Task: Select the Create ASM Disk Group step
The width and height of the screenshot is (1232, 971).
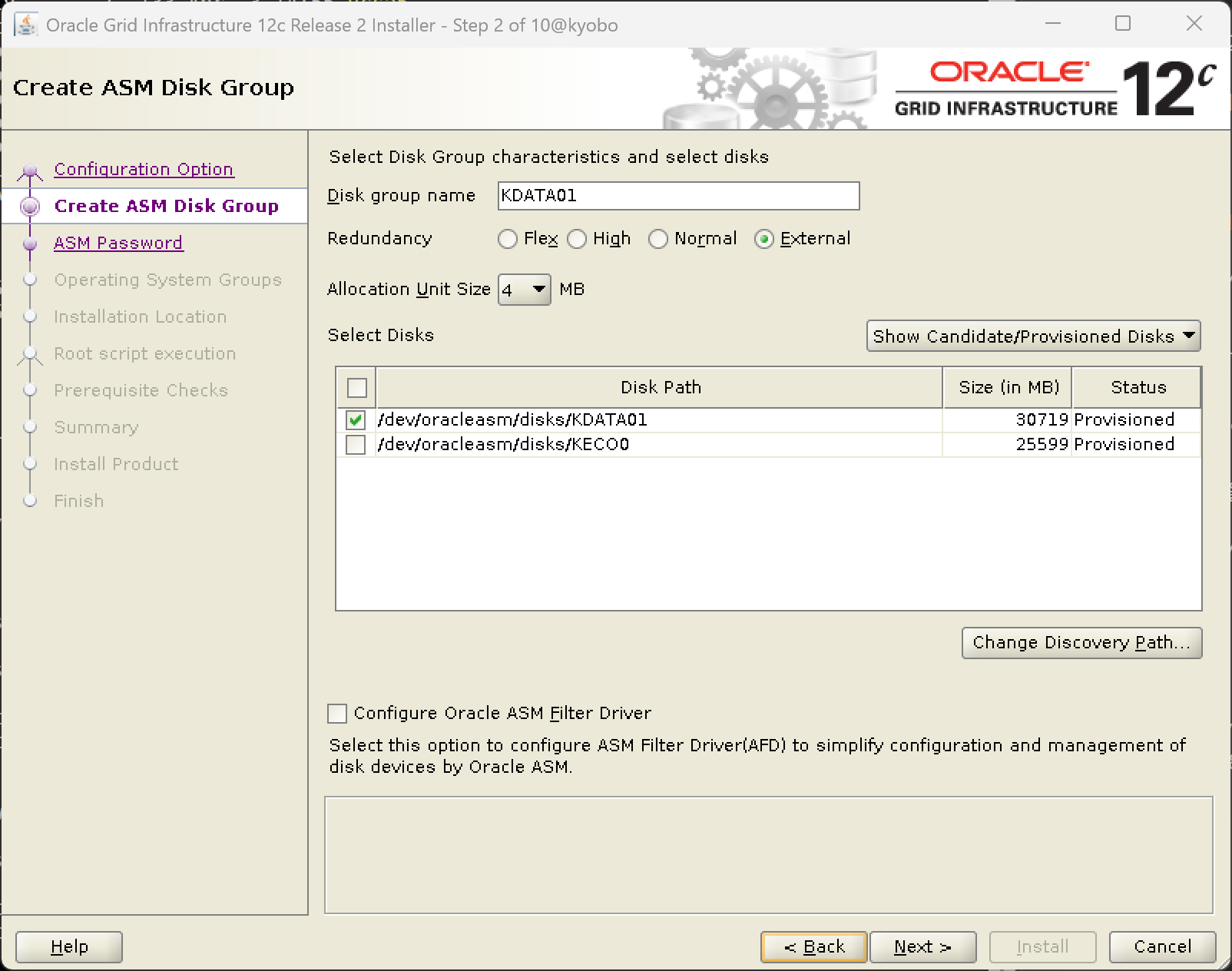Action: 167,206
